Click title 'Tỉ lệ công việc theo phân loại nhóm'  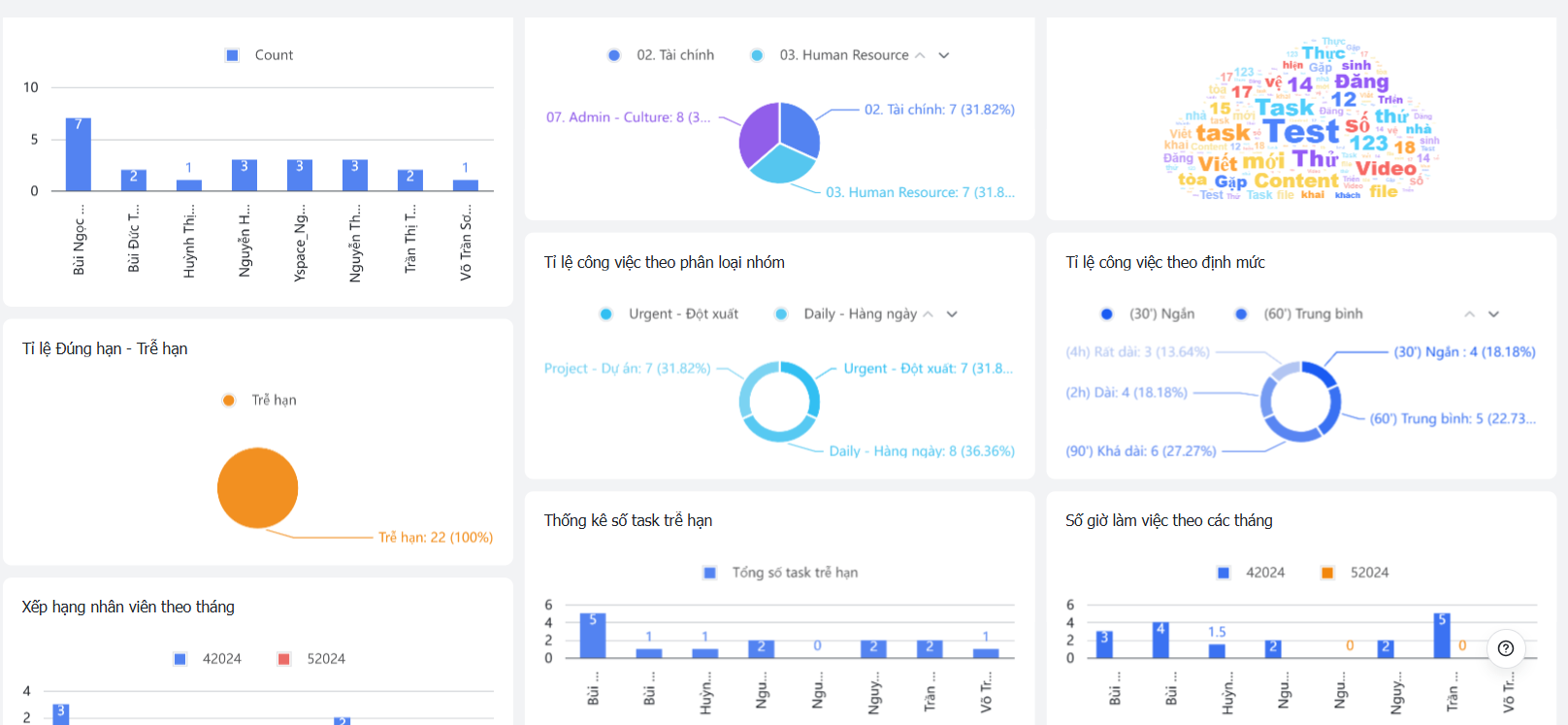coord(665,262)
